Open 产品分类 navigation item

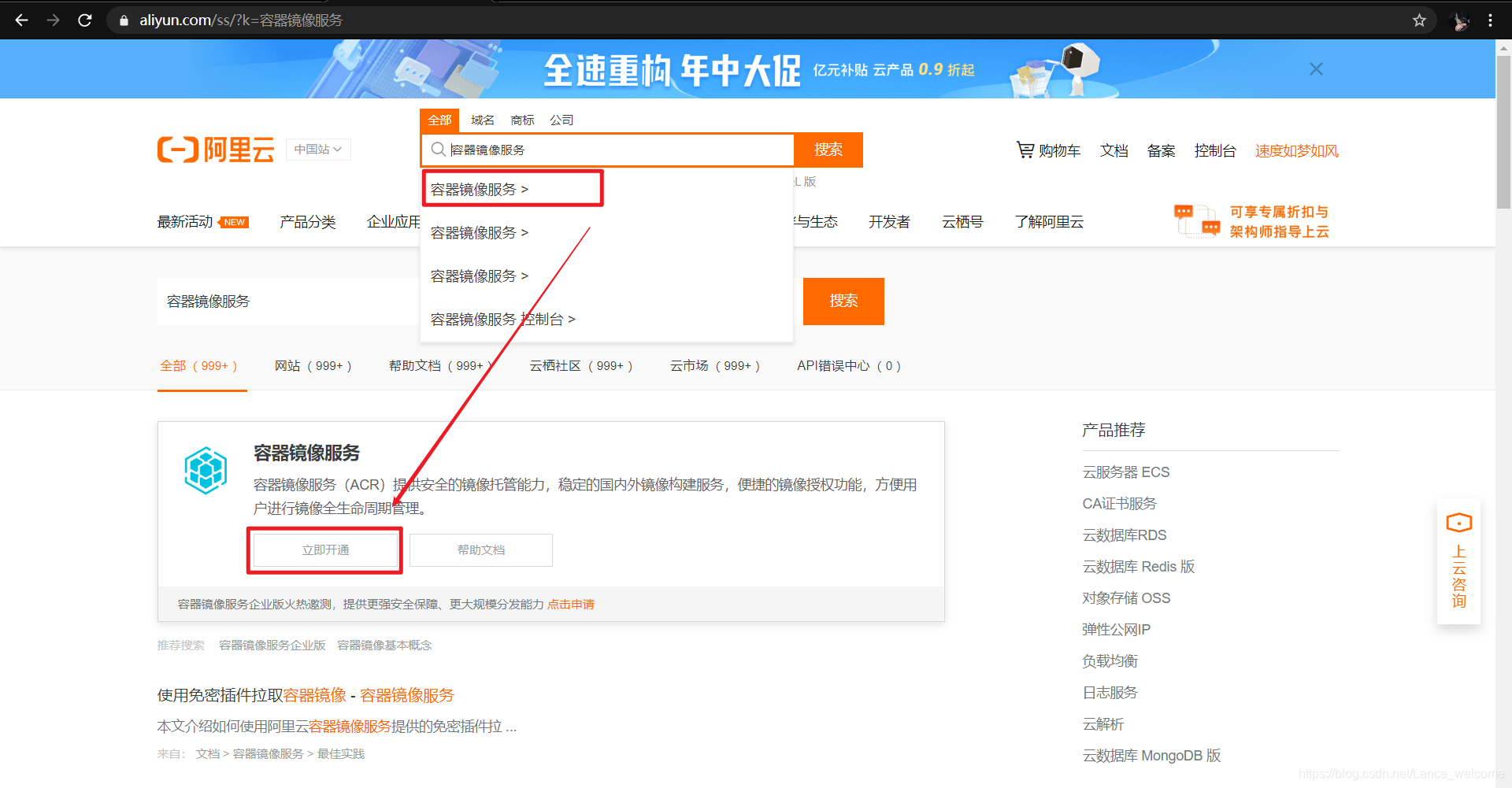tap(308, 222)
